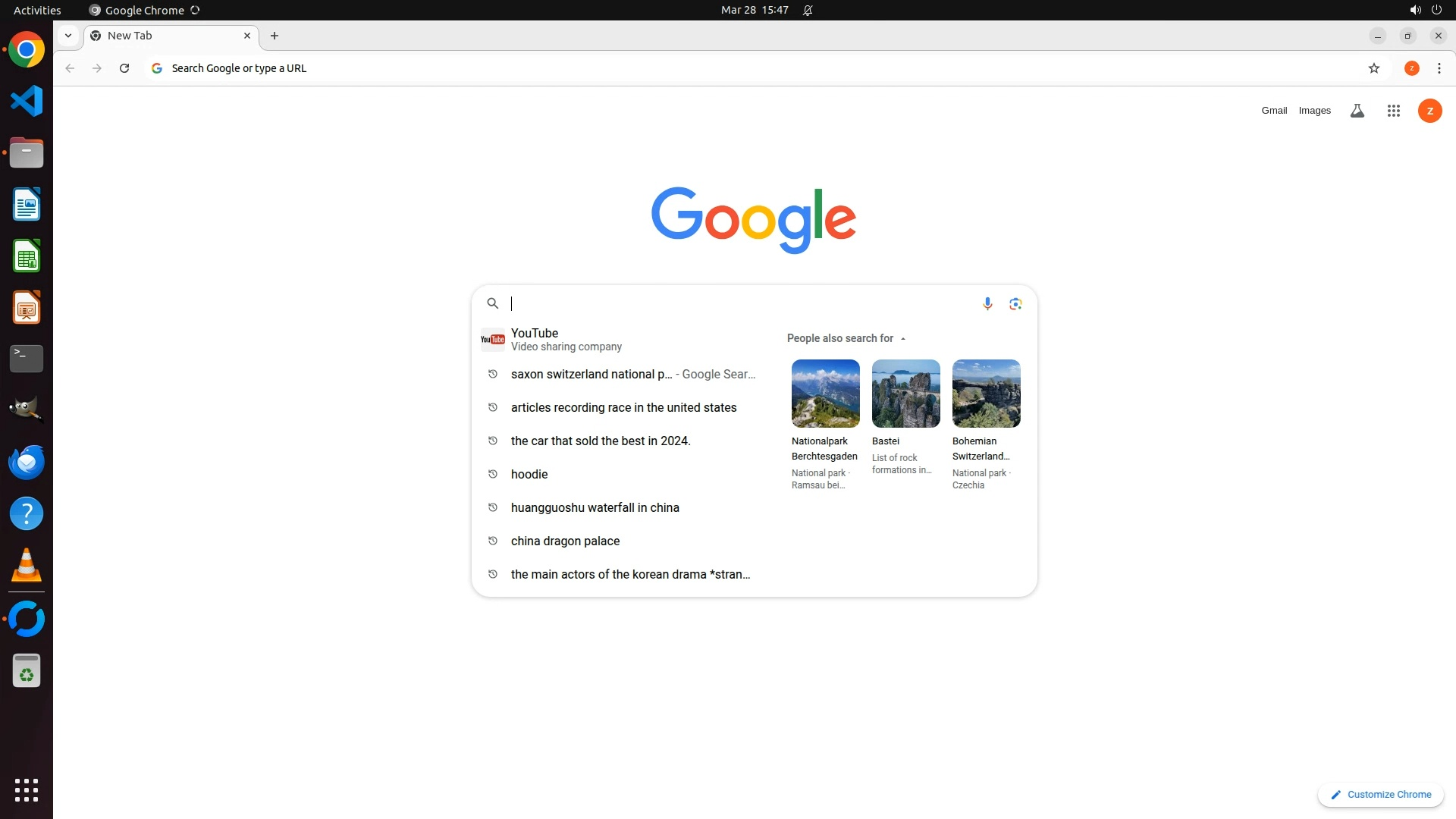Toggle the notifications bell in top bar
Screen dimensions: 1456x819
pyautogui.click(x=808, y=10)
